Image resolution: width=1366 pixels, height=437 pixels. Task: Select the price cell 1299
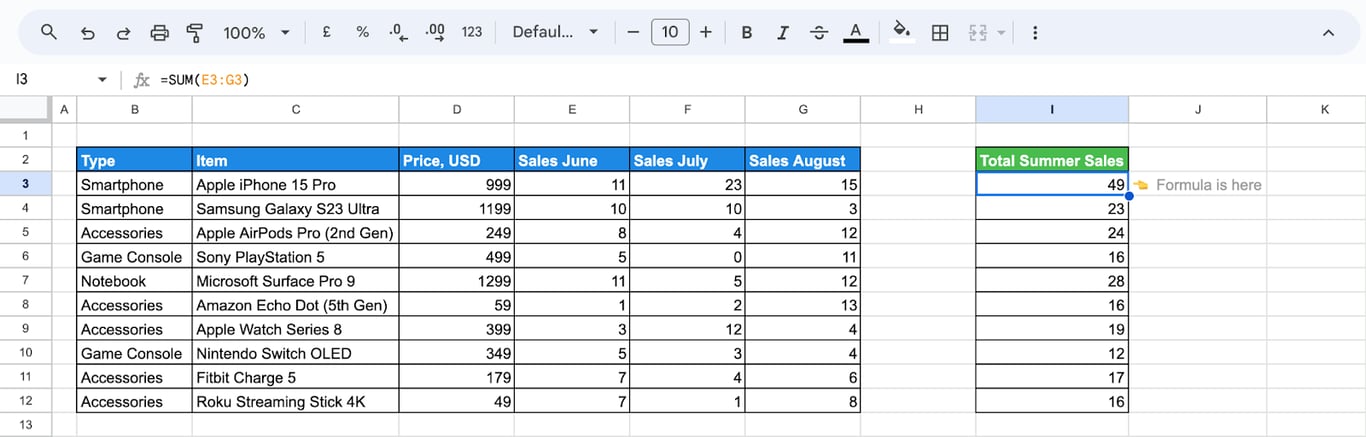point(457,281)
